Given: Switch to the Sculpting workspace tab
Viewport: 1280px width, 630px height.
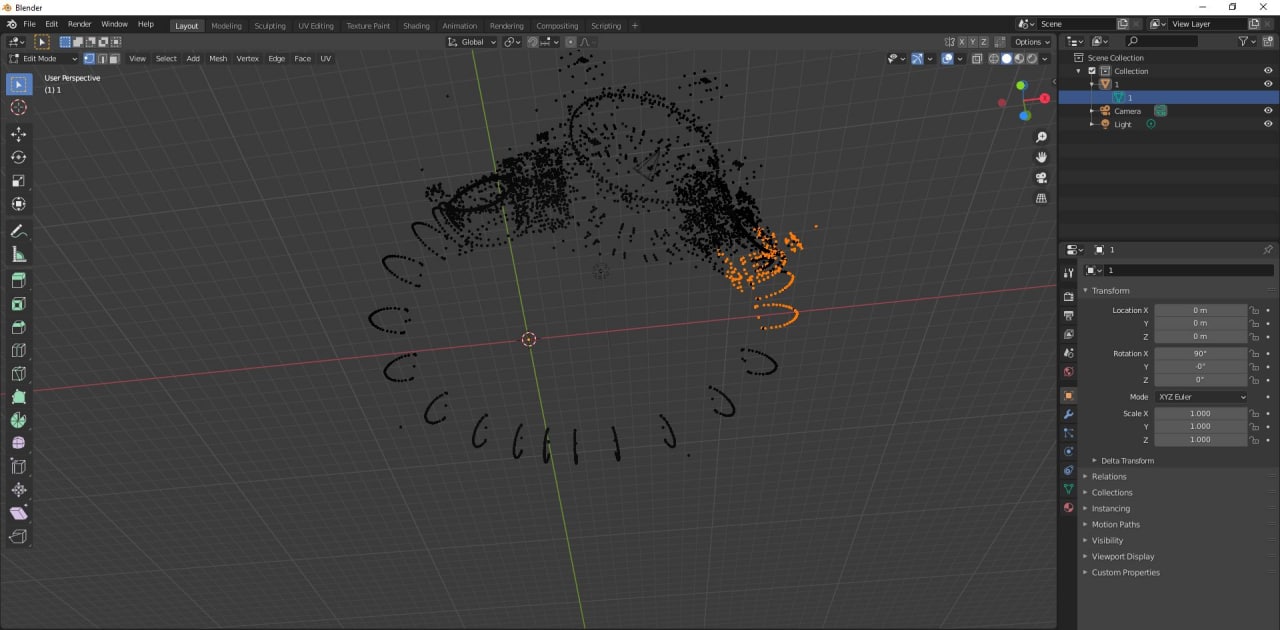Looking at the screenshot, I should [269, 26].
